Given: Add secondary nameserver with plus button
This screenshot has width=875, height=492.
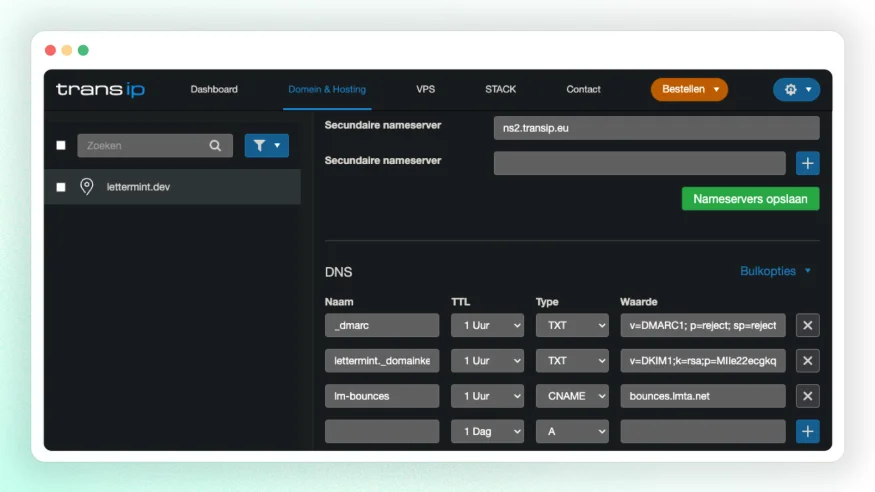Looking at the screenshot, I should [x=807, y=163].
